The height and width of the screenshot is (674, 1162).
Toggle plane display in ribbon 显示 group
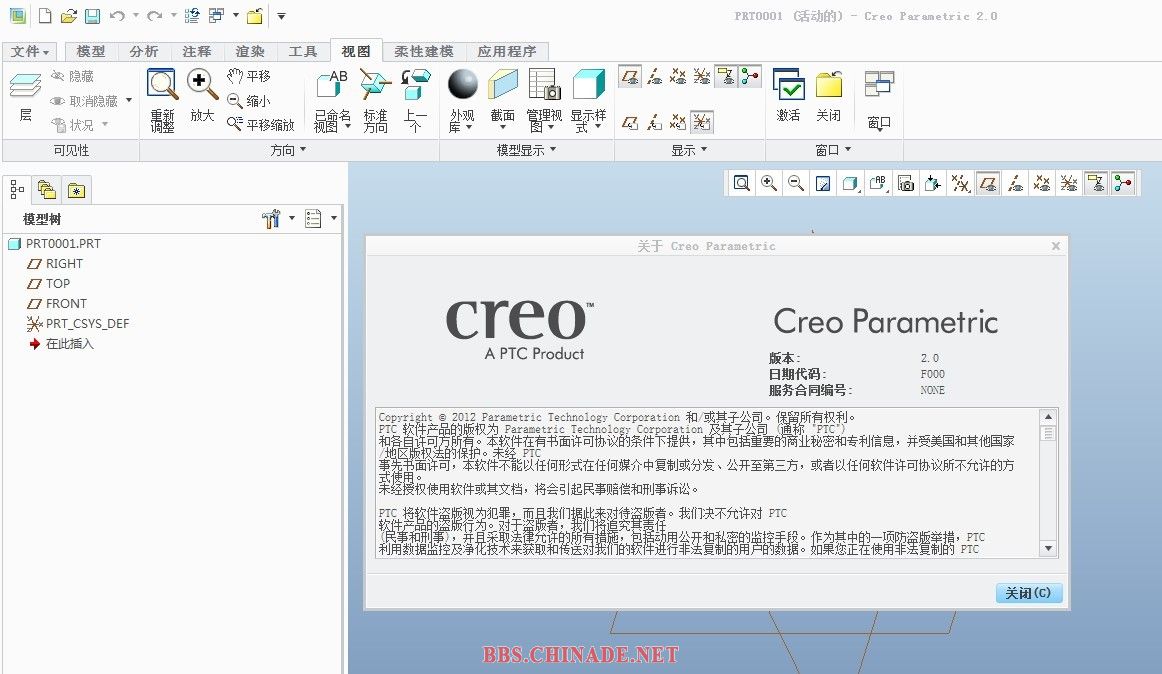[630, 76]
